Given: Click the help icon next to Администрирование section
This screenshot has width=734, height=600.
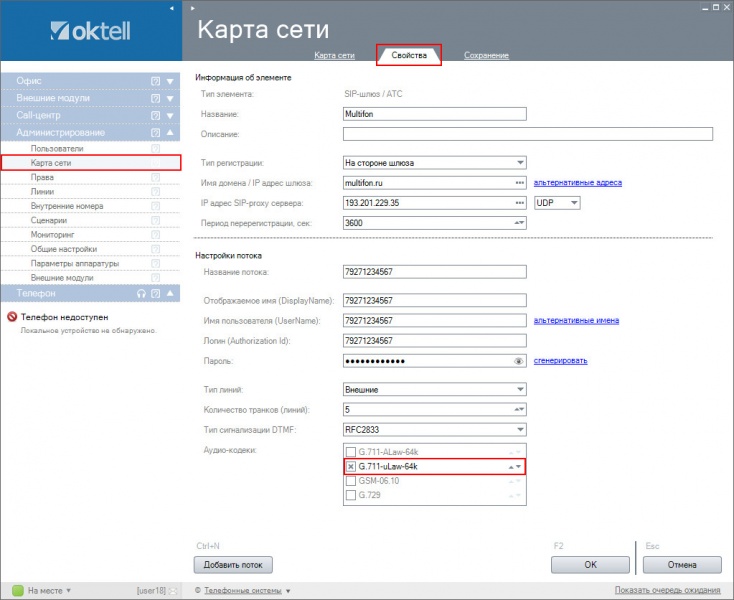Looking at the screenshot, I should click(x=155, y=133).
